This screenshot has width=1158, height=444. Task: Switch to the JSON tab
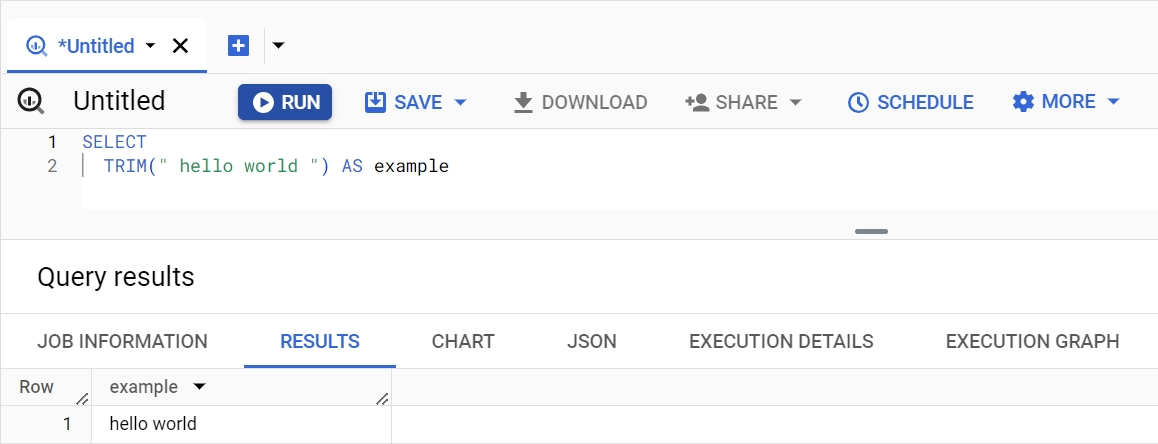(592, 341)
